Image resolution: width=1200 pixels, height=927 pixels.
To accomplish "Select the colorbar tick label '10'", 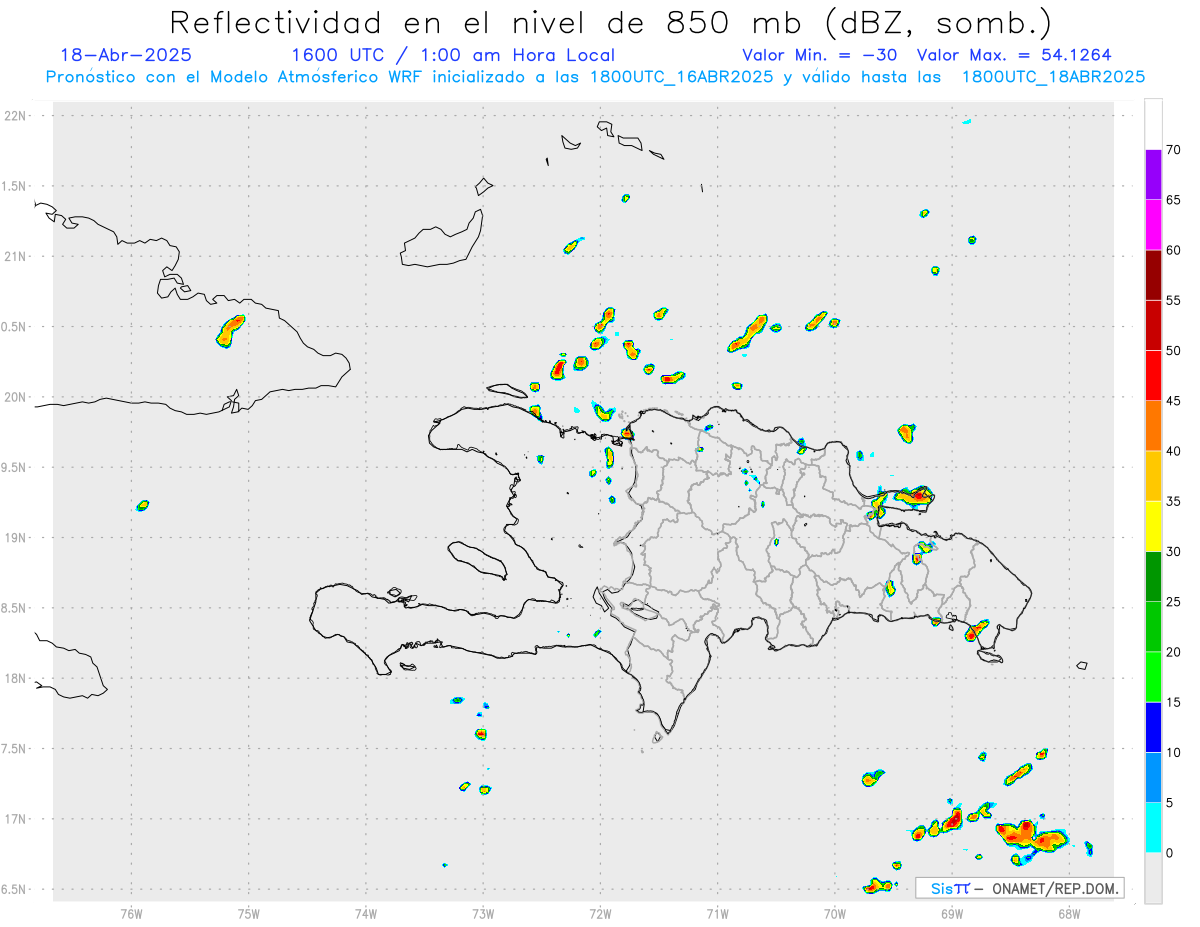I will pos(1174,753).
